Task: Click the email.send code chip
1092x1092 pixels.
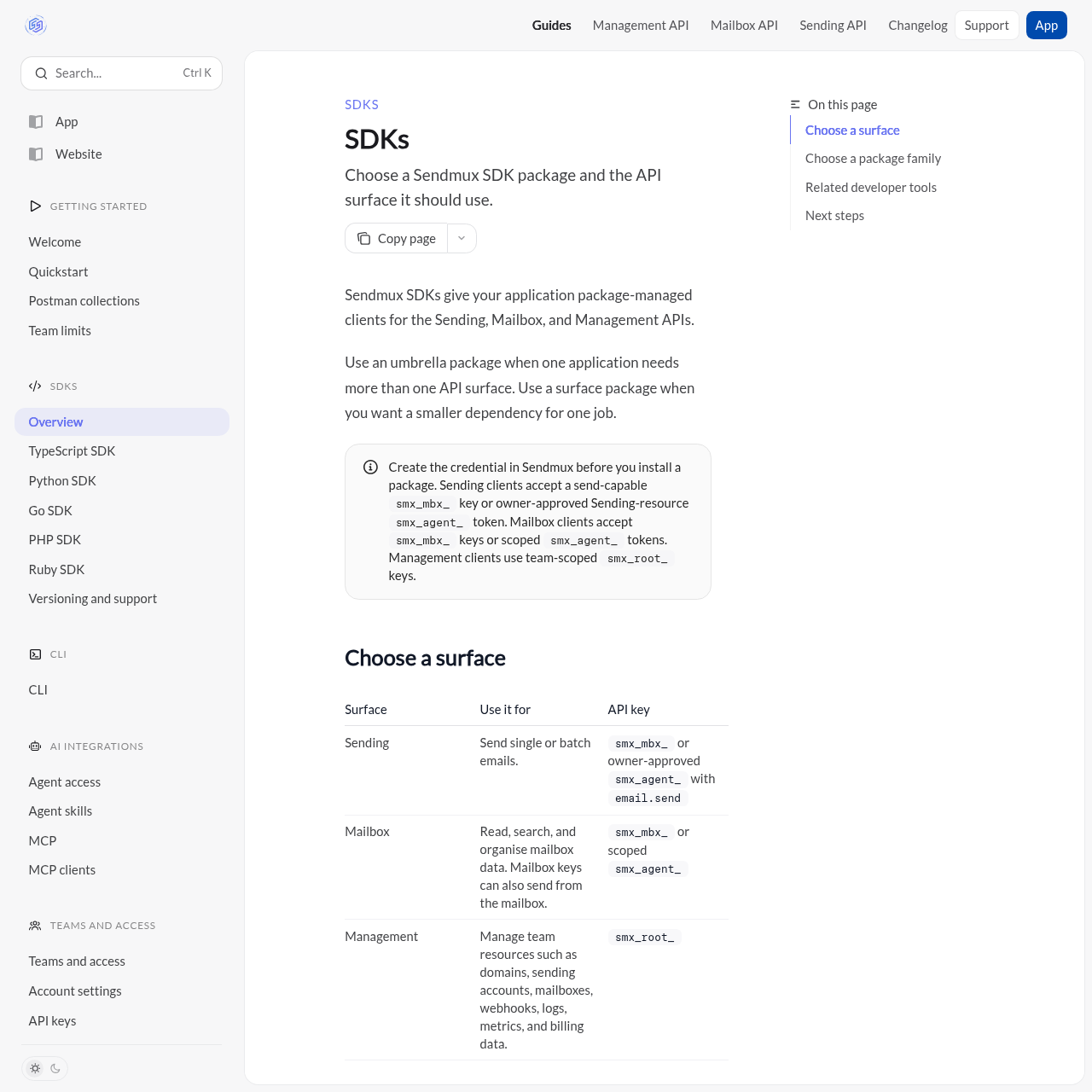Action: click(648, 798)
